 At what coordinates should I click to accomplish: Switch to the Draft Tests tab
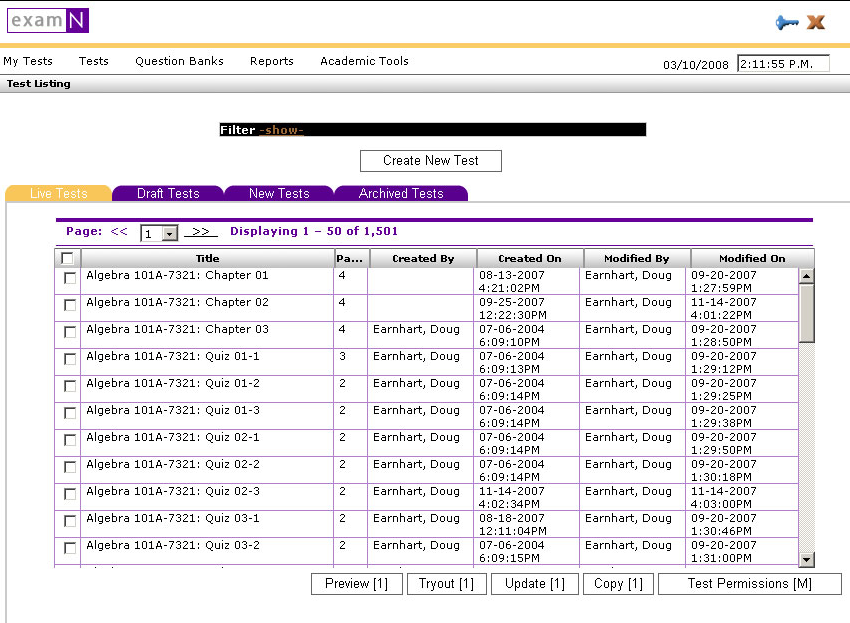pos(167,192)
